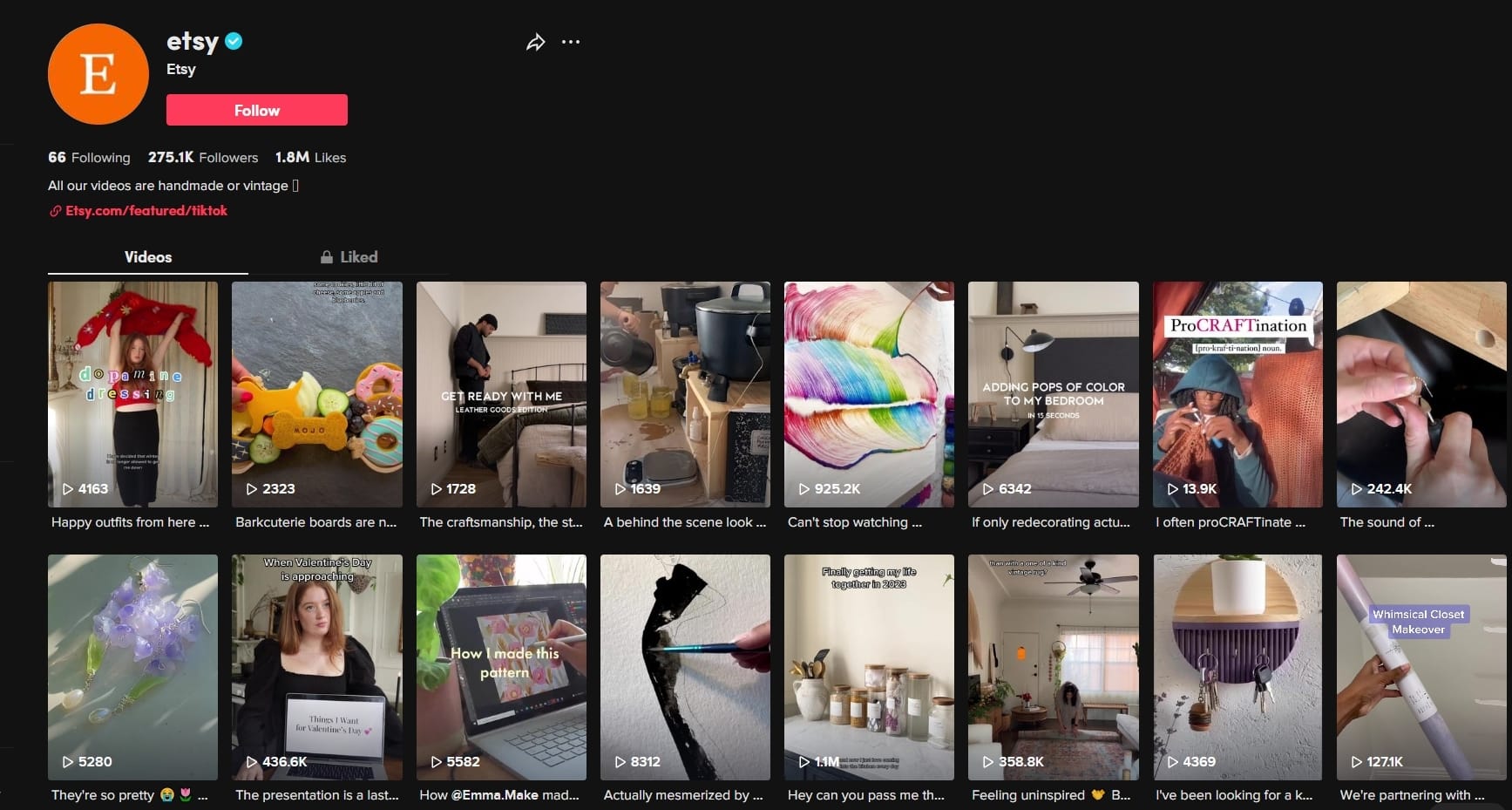Viewport: 1512px width, 810px height.
Task: Click caption 'Happy outfits from here ...'
Action: tap(130, 522)
